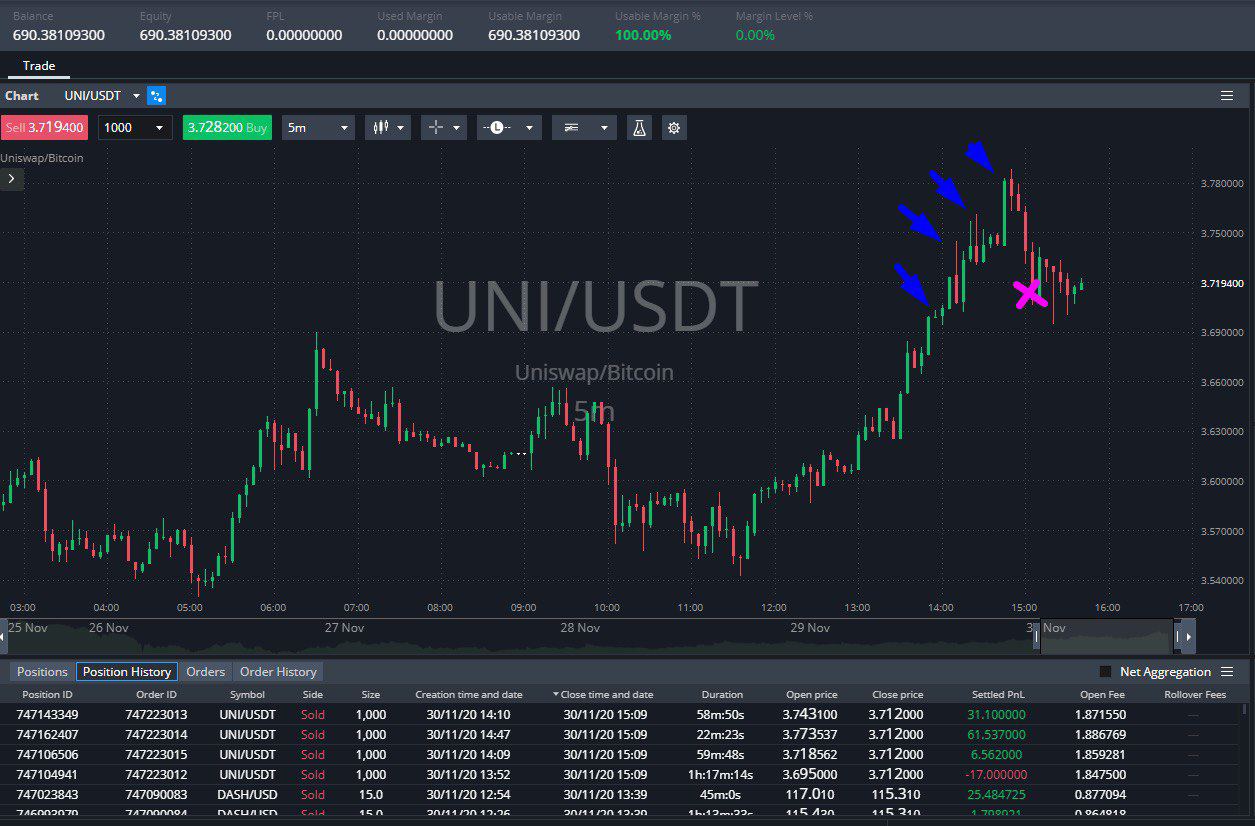The height and width of the screenshot is (826, 1255).
Task: Enable the Net Aggregation checkbox
Action: (x=1105, y=672)
